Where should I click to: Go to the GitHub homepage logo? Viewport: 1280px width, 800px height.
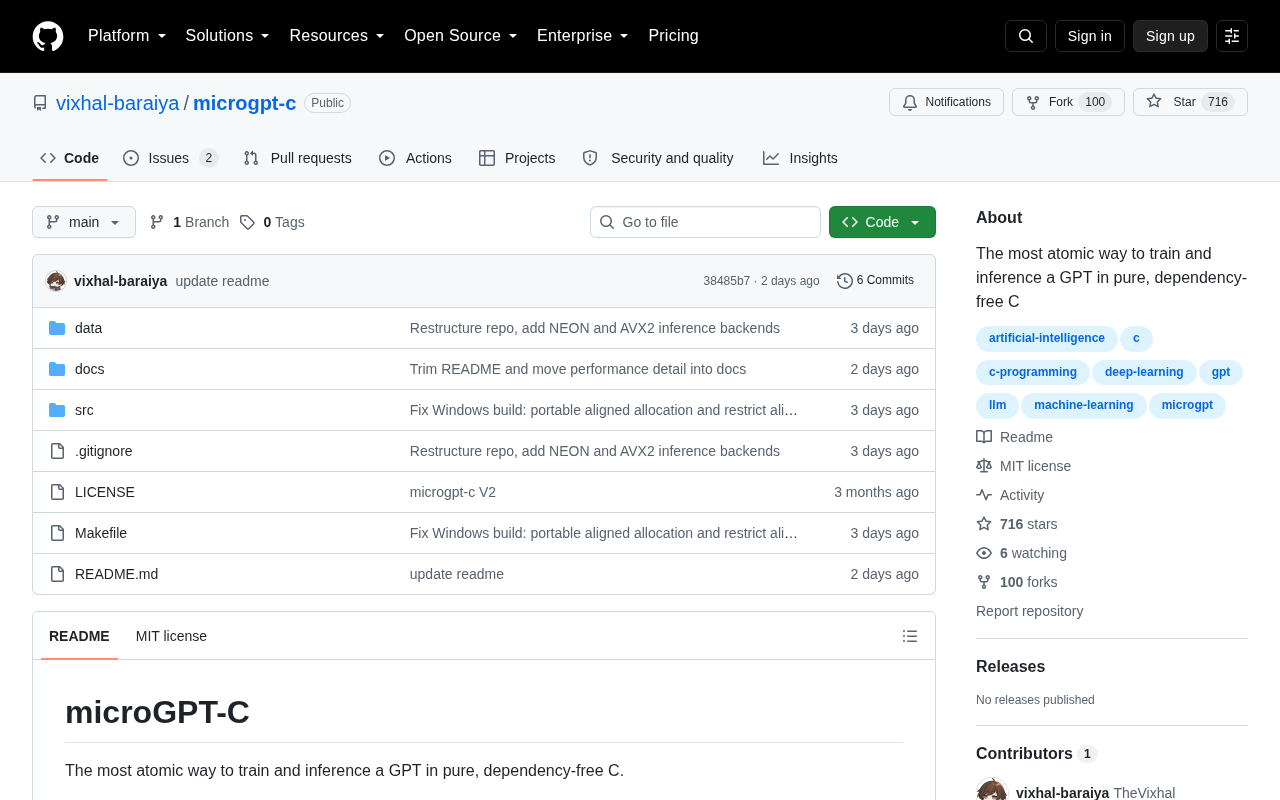tap(48, 36)
